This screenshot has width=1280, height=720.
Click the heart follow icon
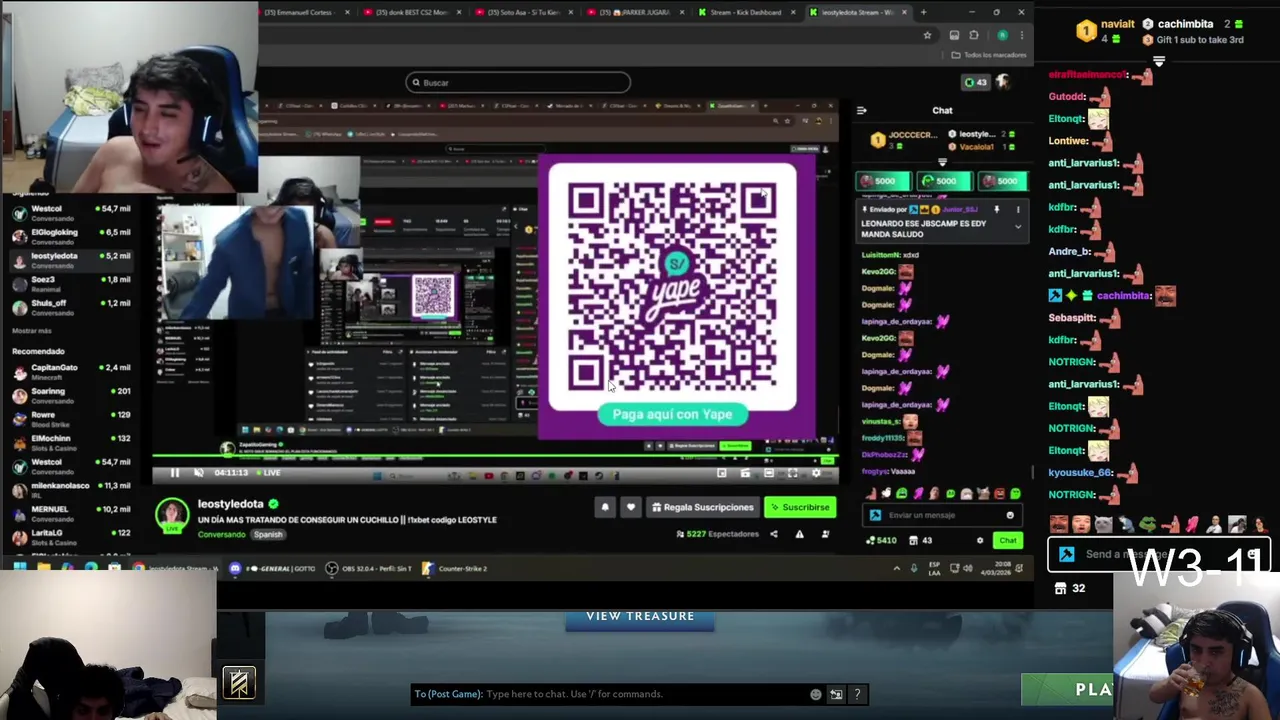pos(630,507)
